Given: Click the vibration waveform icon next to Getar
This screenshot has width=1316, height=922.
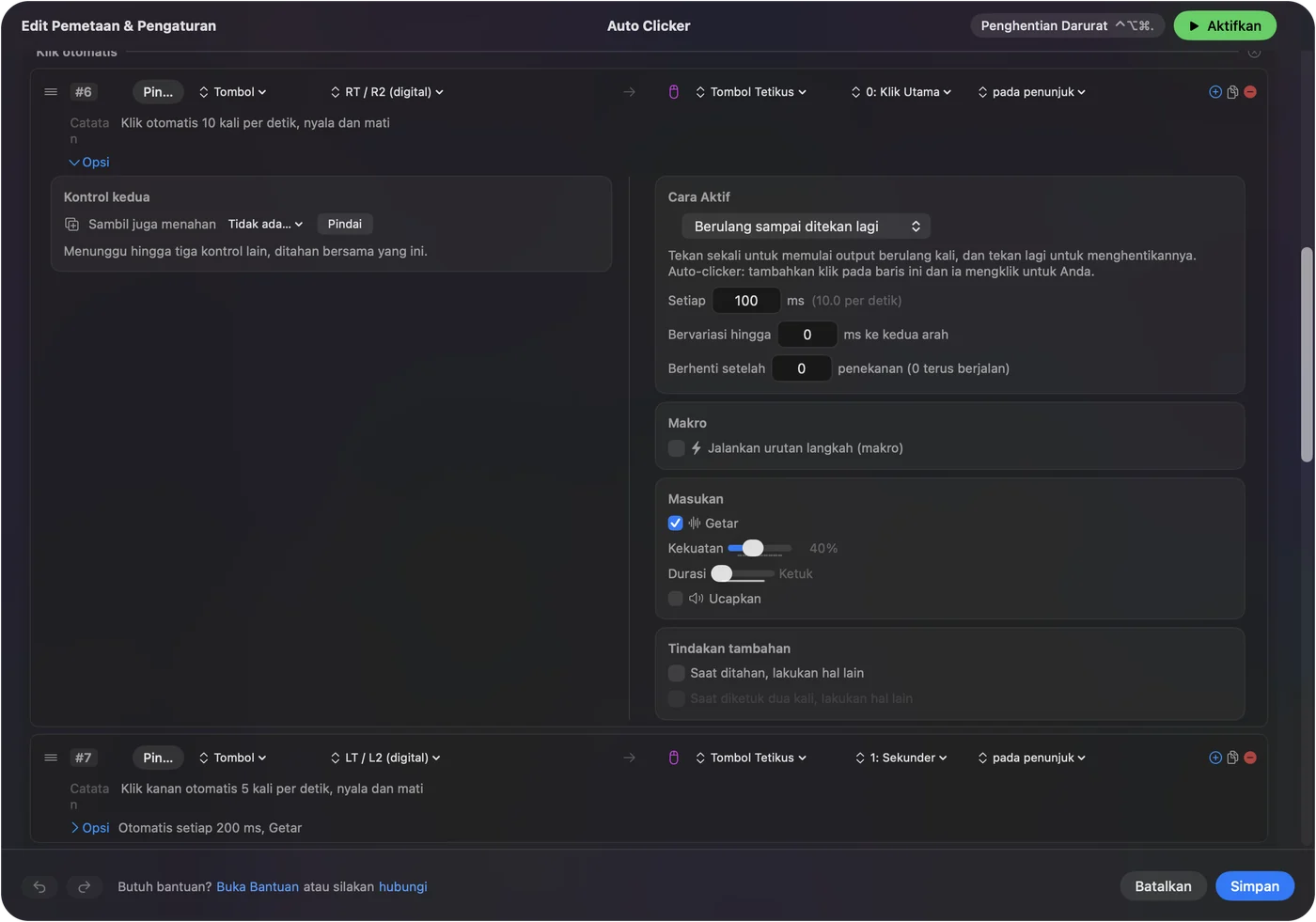Looking at the screenshot, I should tap(695, 524).
